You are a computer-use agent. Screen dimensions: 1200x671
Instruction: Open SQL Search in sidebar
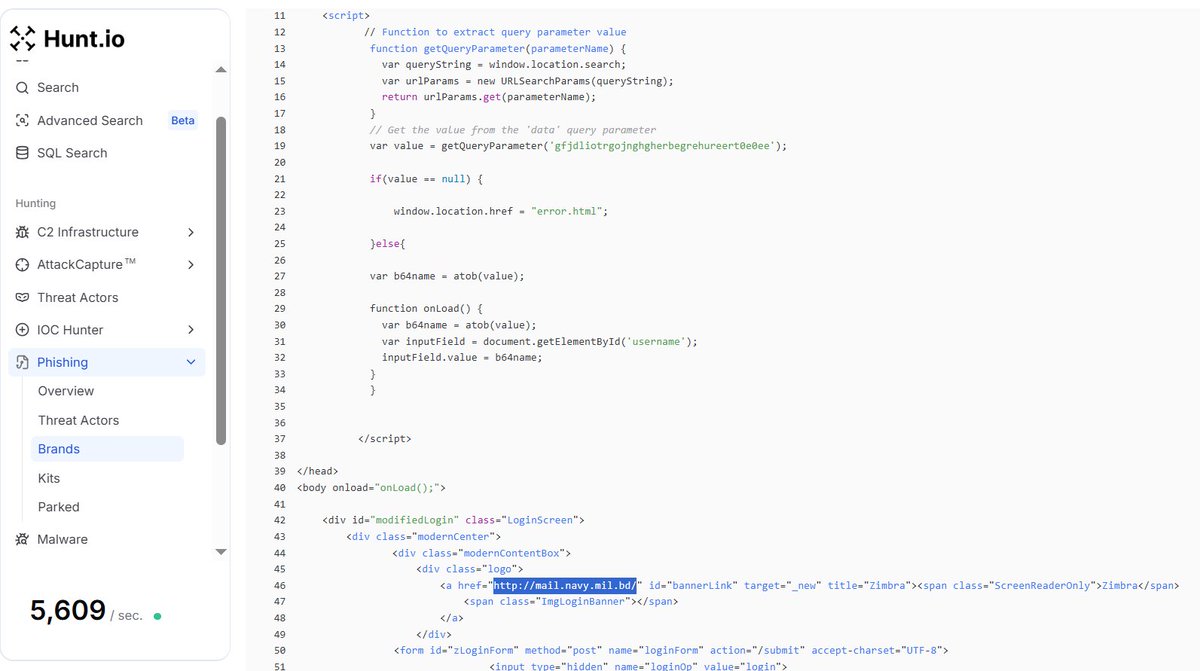(x=72, y=153)
